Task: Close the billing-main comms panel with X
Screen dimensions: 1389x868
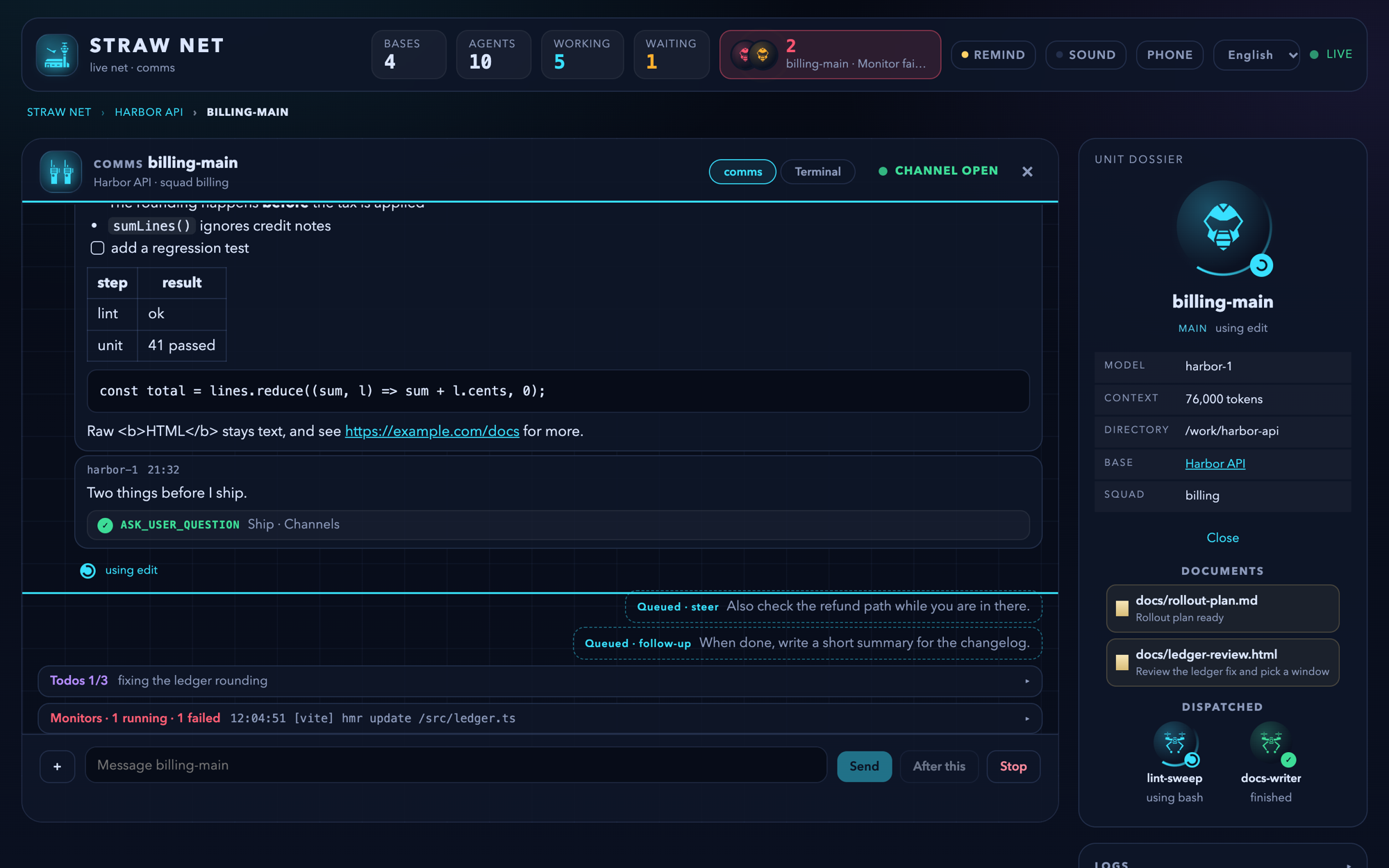Action: tap(1027, 172)
